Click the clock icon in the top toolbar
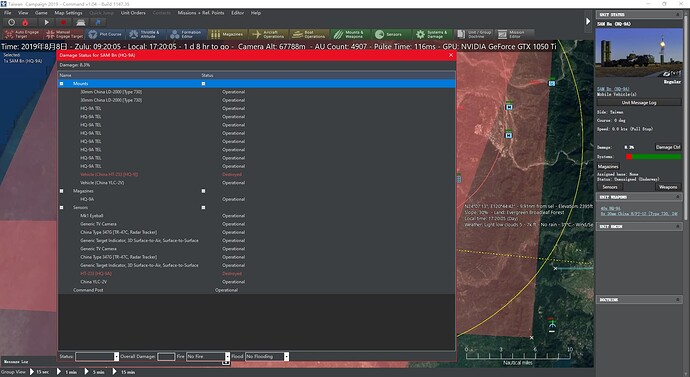 pos(11,22)
